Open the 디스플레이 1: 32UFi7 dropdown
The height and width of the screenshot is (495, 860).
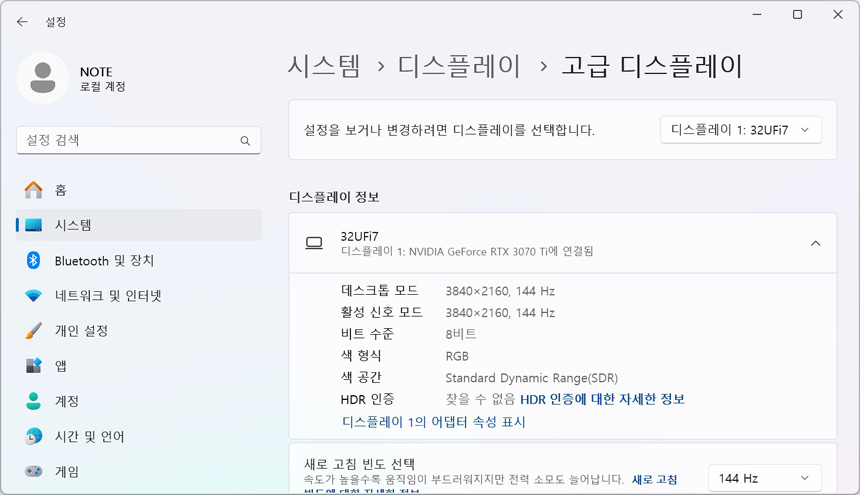(740, 130)
